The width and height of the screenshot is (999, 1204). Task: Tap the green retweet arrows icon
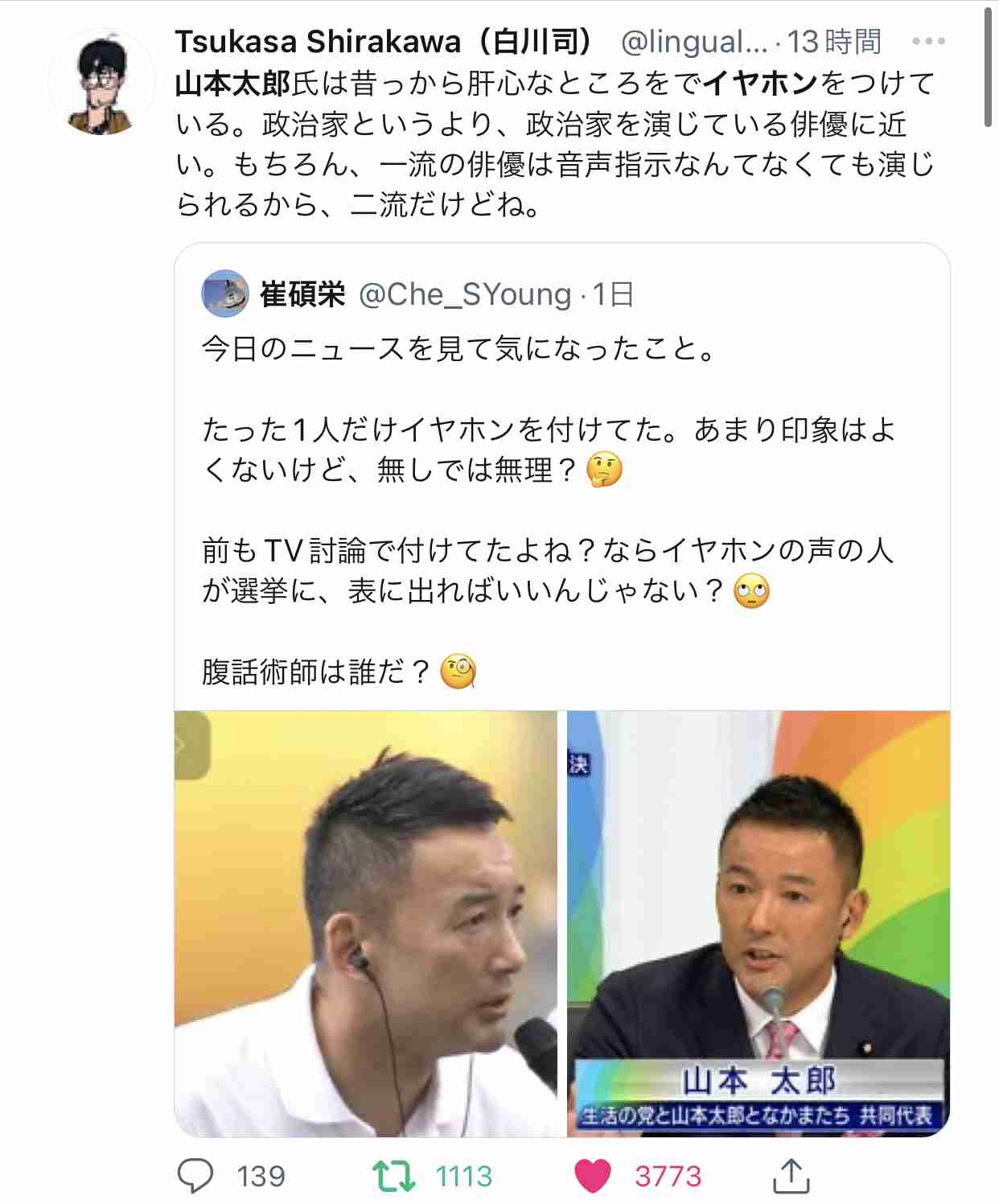click(x=393, y=1176)
